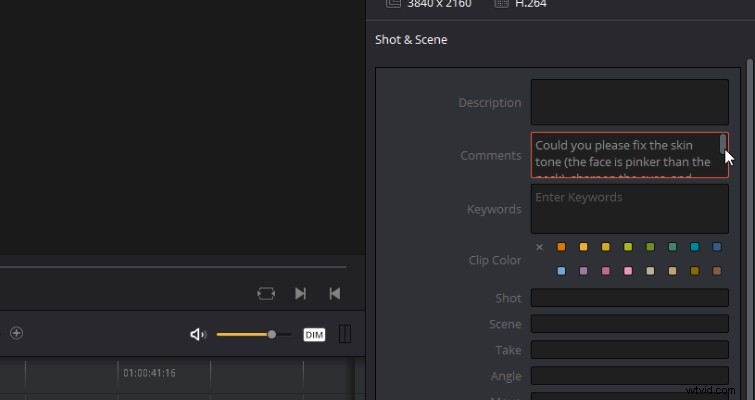Set clip color to Orange swatch

coord(561,247)
